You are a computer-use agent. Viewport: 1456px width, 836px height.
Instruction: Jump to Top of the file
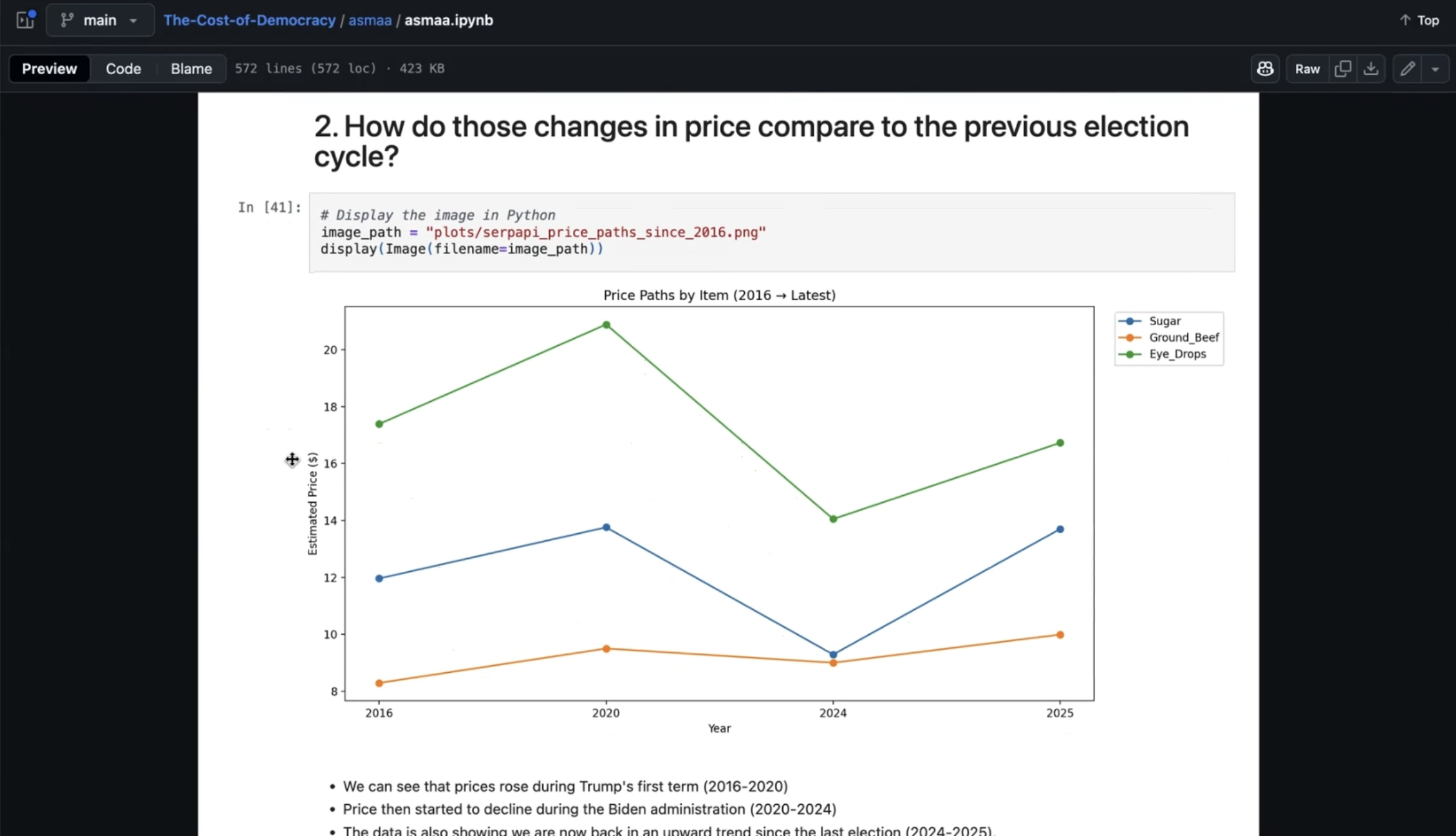[x=1419, y=20]
